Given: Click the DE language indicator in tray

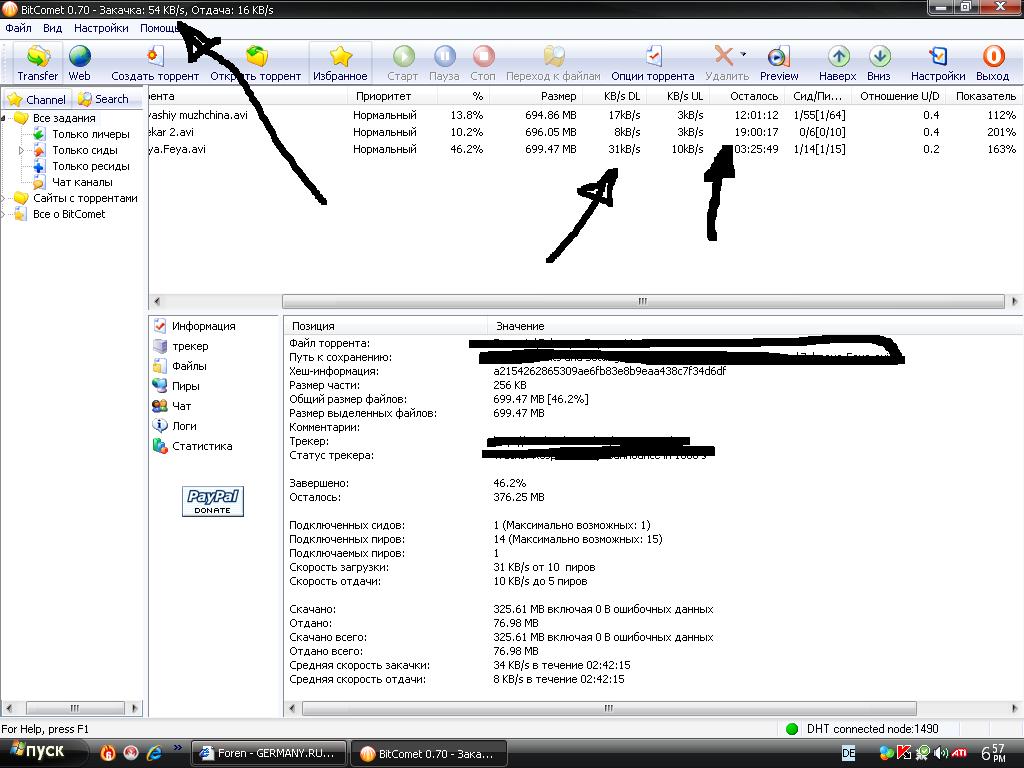Looking at the screenshot, I should coord(848,753).
